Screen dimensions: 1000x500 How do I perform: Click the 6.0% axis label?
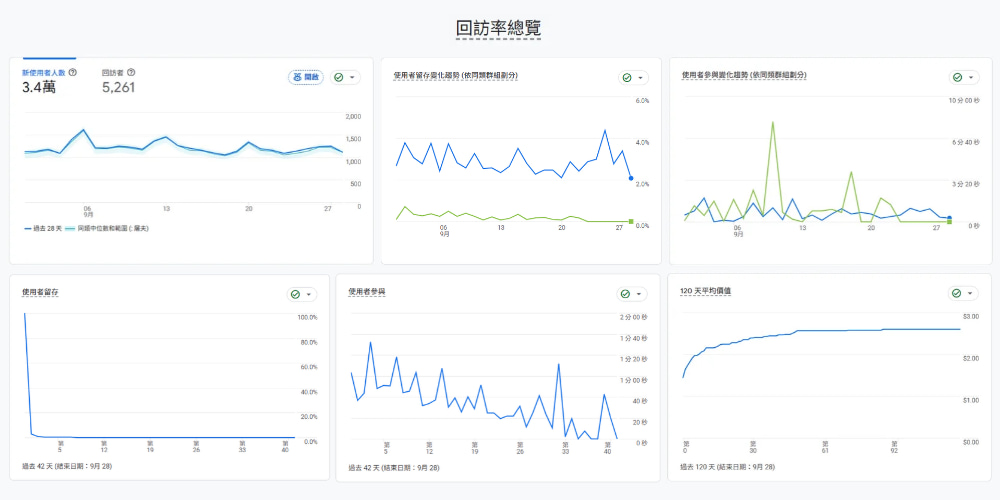(x=640, y=101)
